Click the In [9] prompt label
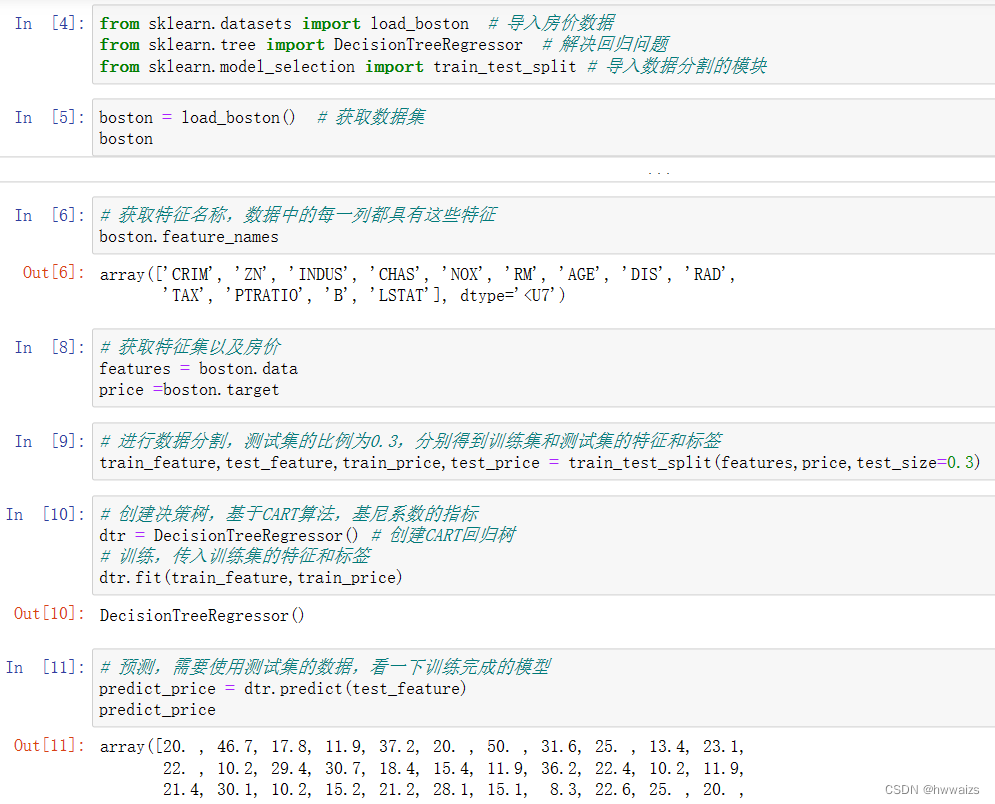The height and width of the screenshot is (804, 995). (x=49, y=442)
